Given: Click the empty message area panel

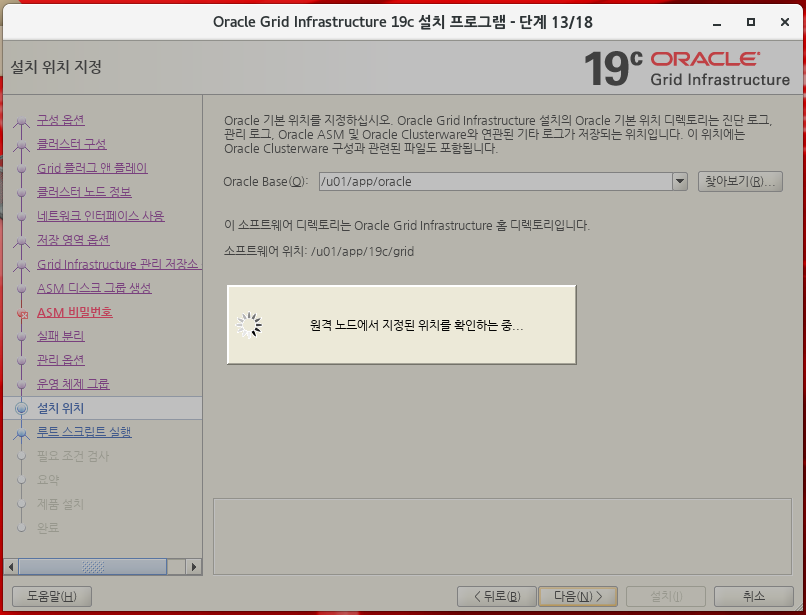Looking at the screenshot, I should (x=502, y=536).
